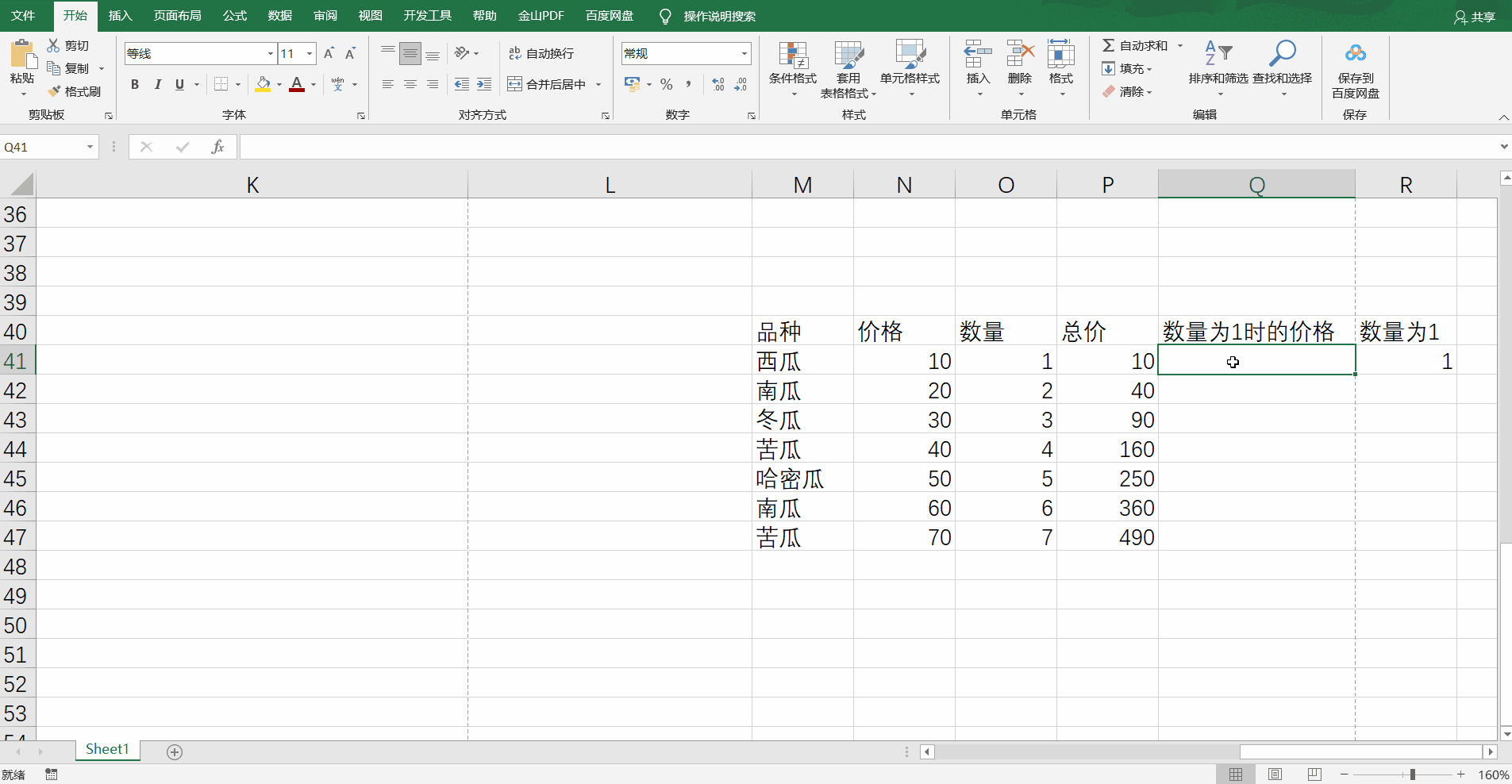Switch to the Formulas (公式) tab
Screen dimensions: 1512x784
tap(234, 16)
